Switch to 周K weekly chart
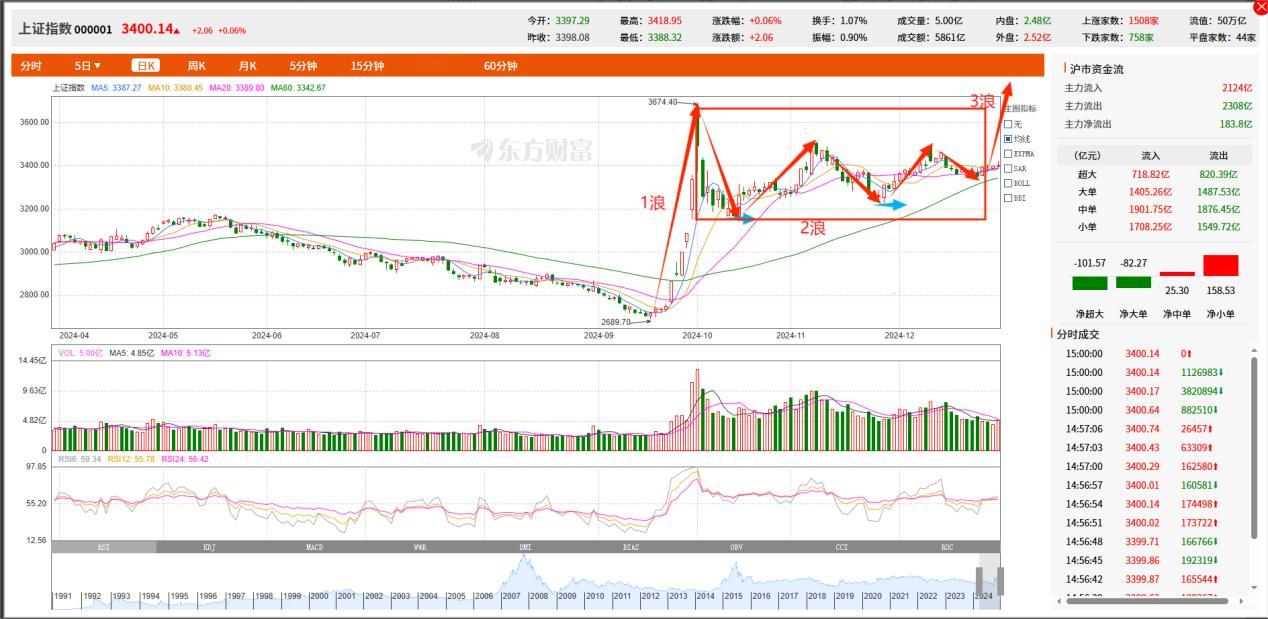This screenshot has height=619, width=1268. pyautogui.click(x=197, y=66)
